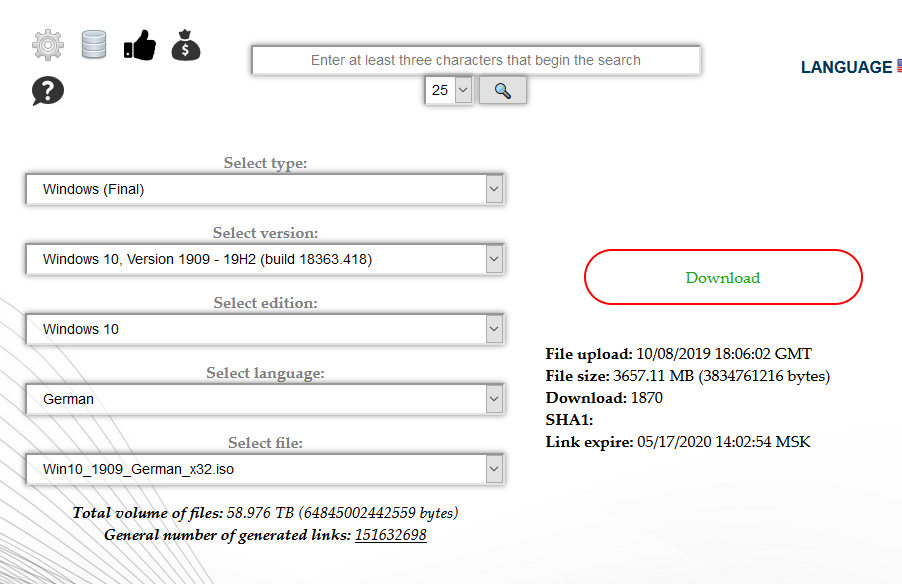Click the Select file: label
902x584 pixels.
coord(265,443)
